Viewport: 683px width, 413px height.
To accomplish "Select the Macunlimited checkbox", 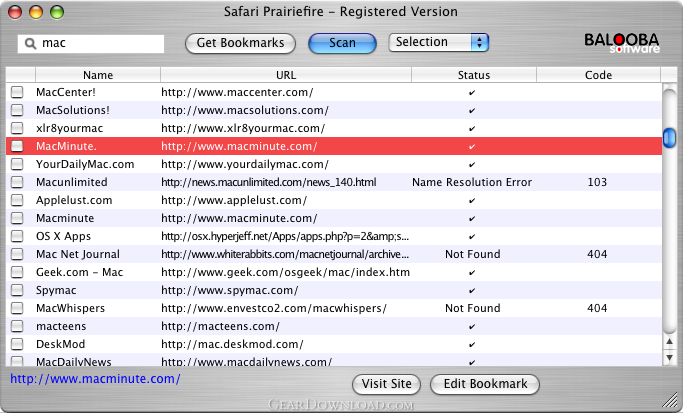I will point(17,182).
